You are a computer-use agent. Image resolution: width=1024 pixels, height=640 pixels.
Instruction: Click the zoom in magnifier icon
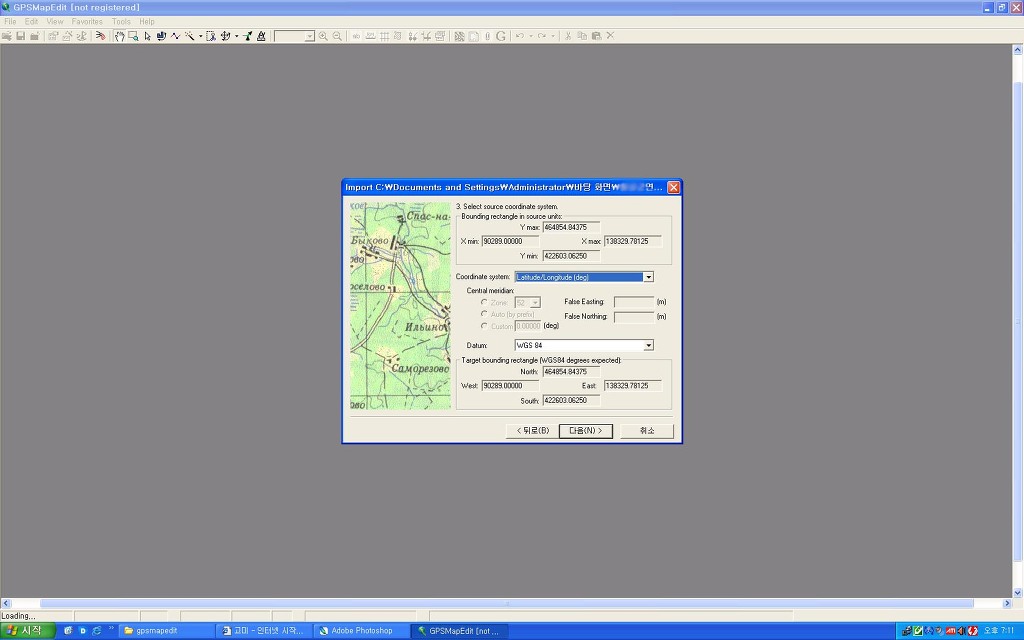pos(323,36)
